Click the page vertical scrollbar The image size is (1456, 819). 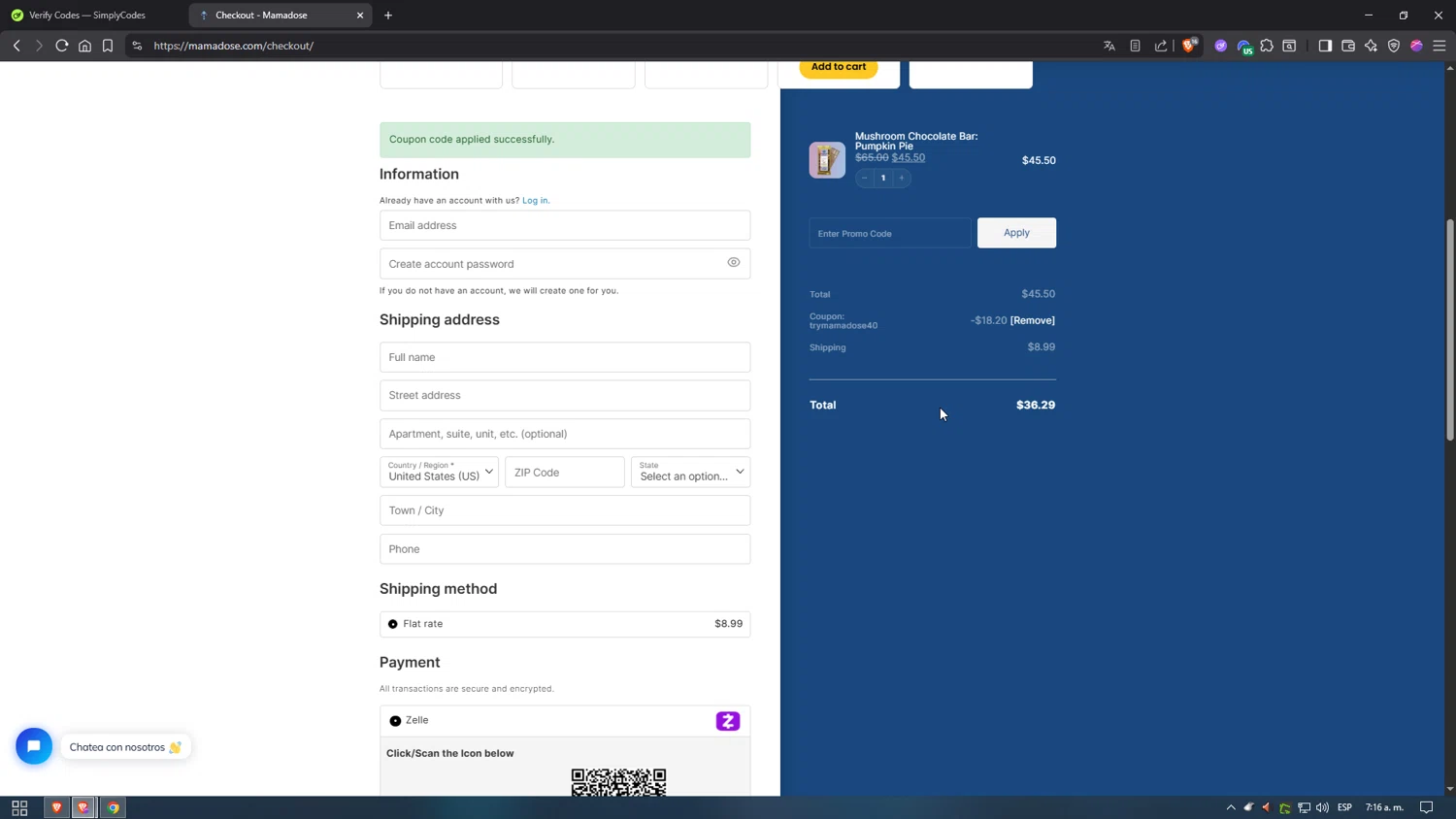pyautogui.click(x=1450, y=330)
